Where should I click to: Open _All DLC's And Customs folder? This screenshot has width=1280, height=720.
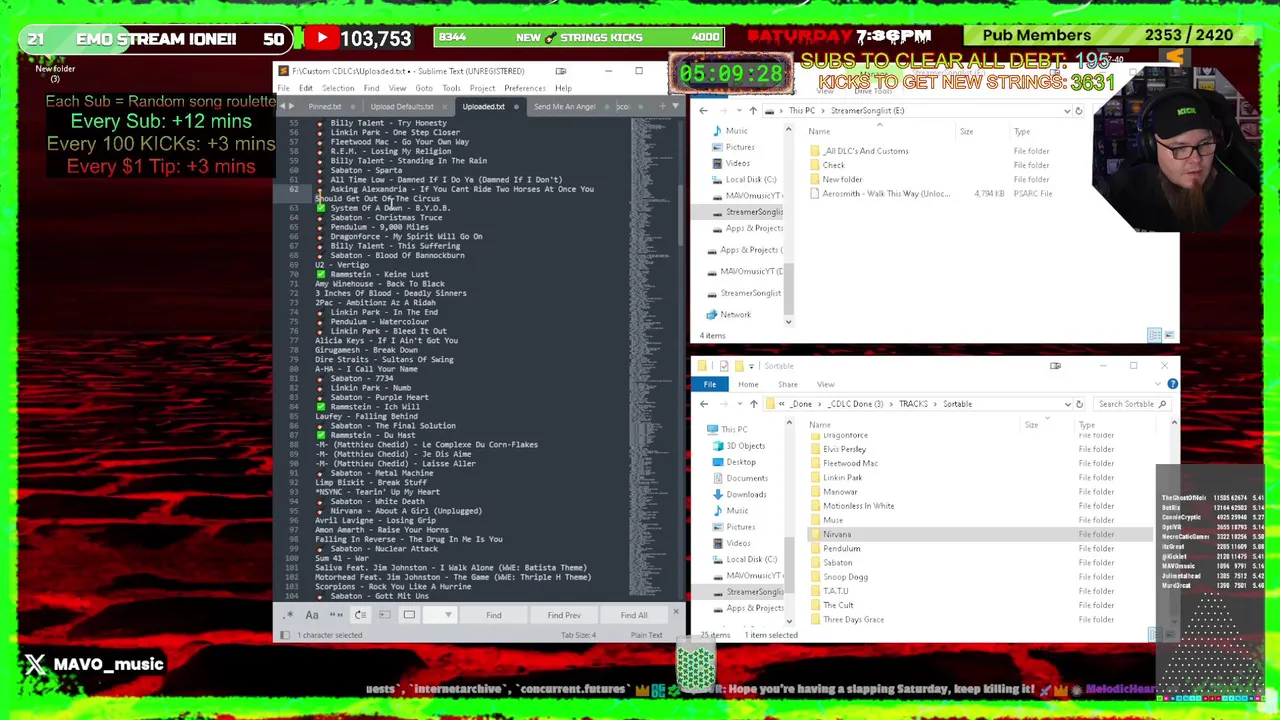(866, 151)
